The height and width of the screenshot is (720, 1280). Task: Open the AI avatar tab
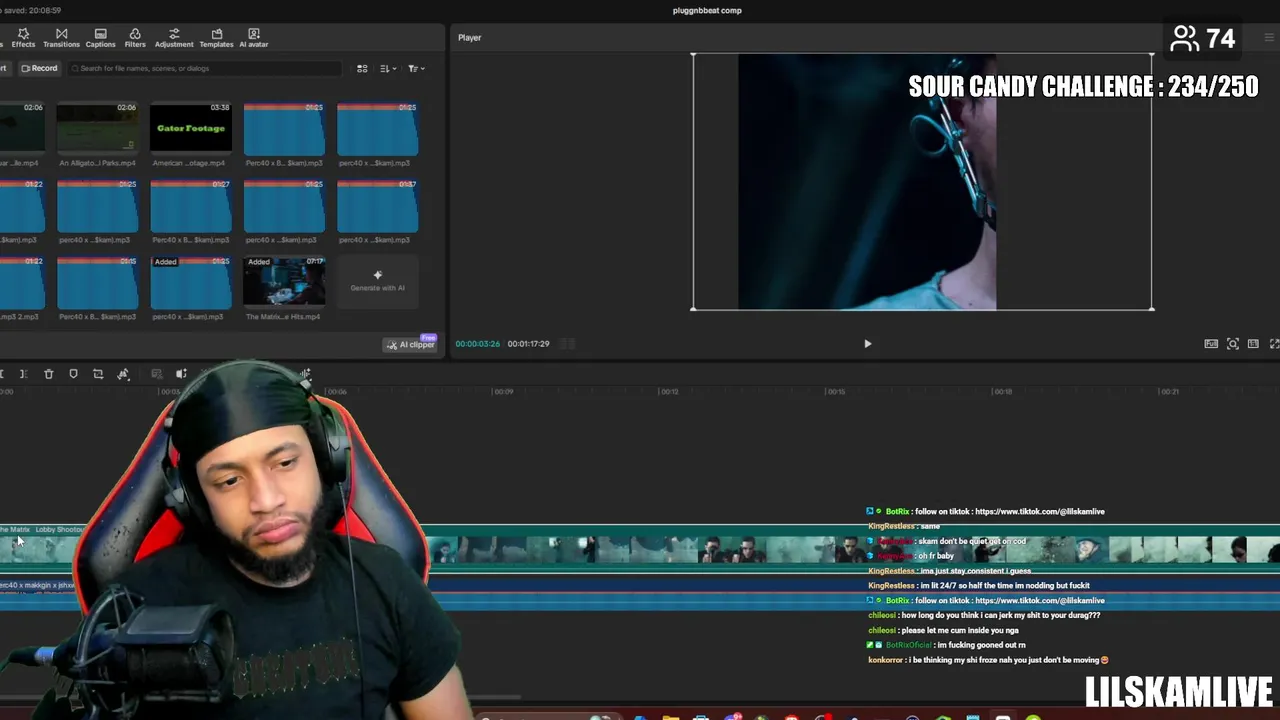click(x=253, y=38)
